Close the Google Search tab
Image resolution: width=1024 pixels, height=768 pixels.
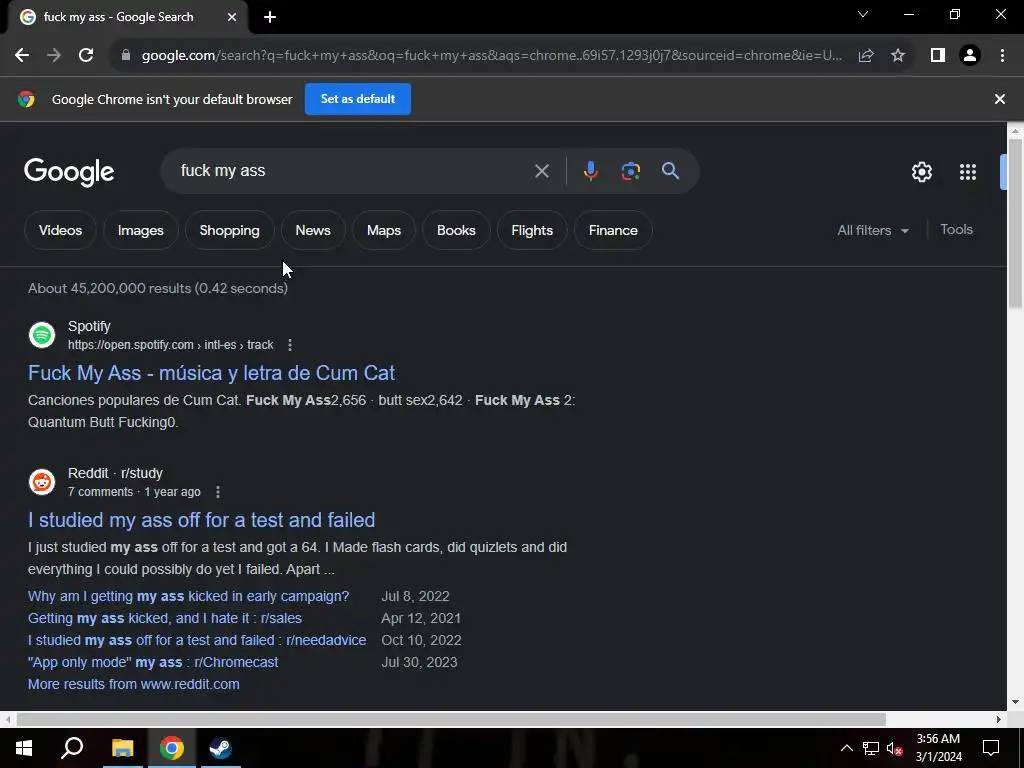click(x=232, y=18)
